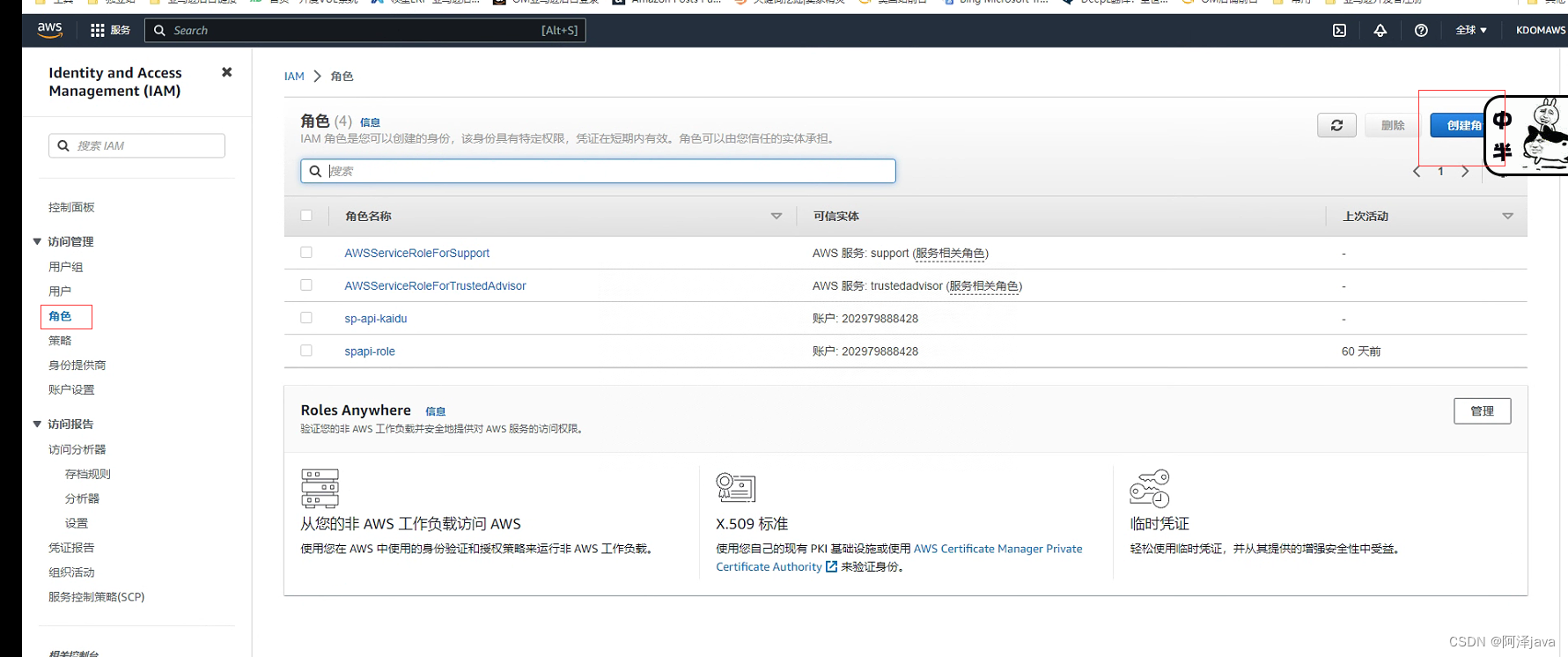The width and height of the screenshot is (1568, 657).
Task: Open the AWSServiceRoleForSupport role link
Action: 416,253
